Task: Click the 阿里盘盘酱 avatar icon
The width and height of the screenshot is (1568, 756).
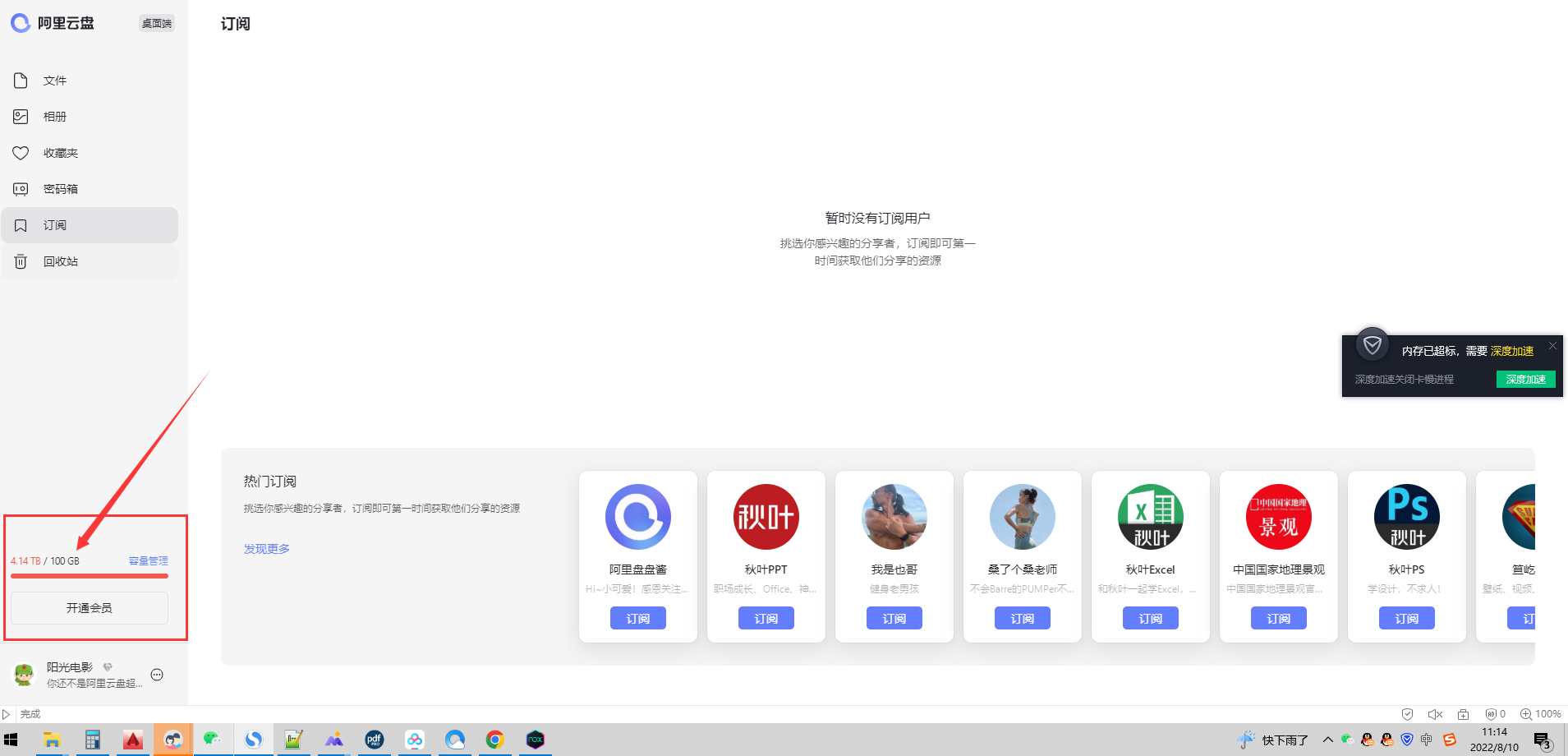Action: point(637,517)
